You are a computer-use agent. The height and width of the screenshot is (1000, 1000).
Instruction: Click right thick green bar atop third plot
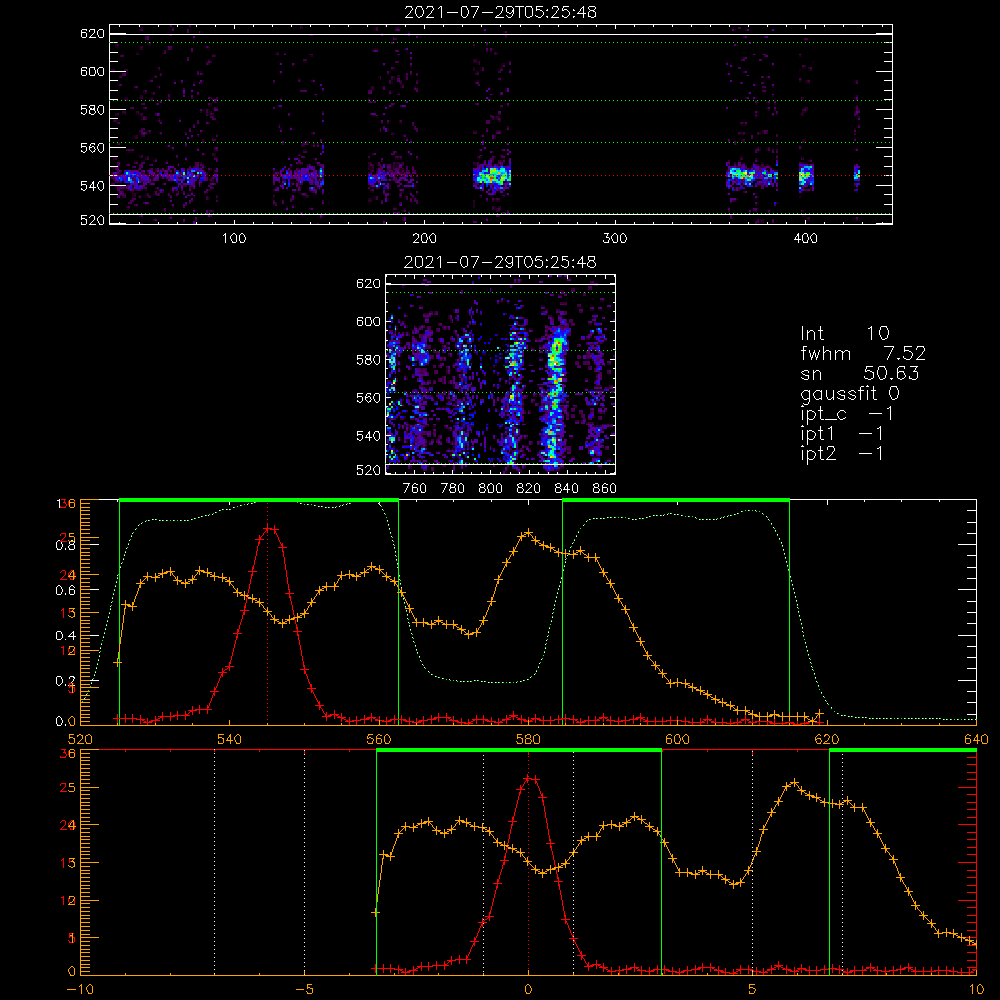pos(676,501)
